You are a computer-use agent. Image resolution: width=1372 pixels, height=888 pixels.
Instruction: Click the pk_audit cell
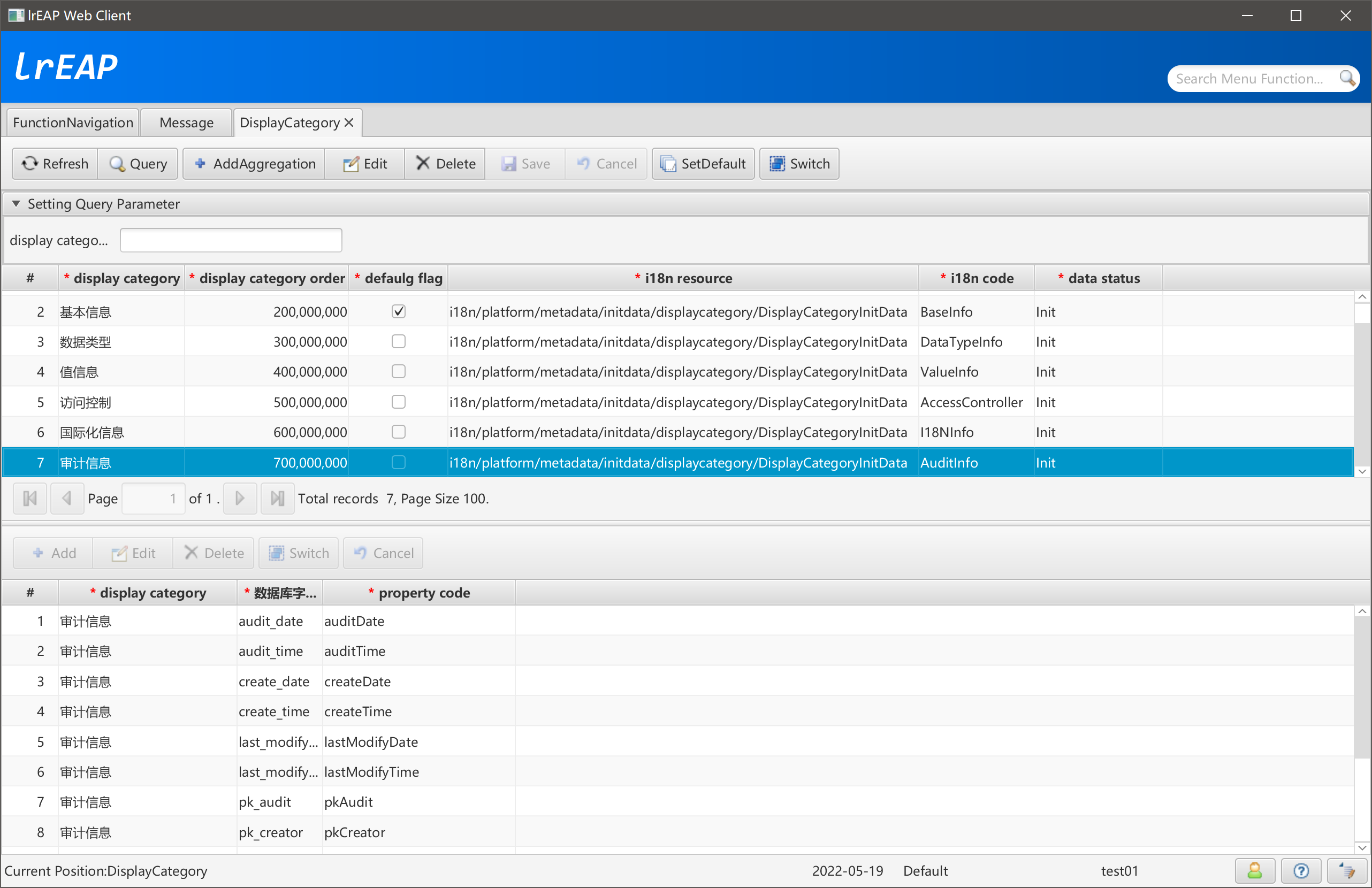(x=279, y=802)
